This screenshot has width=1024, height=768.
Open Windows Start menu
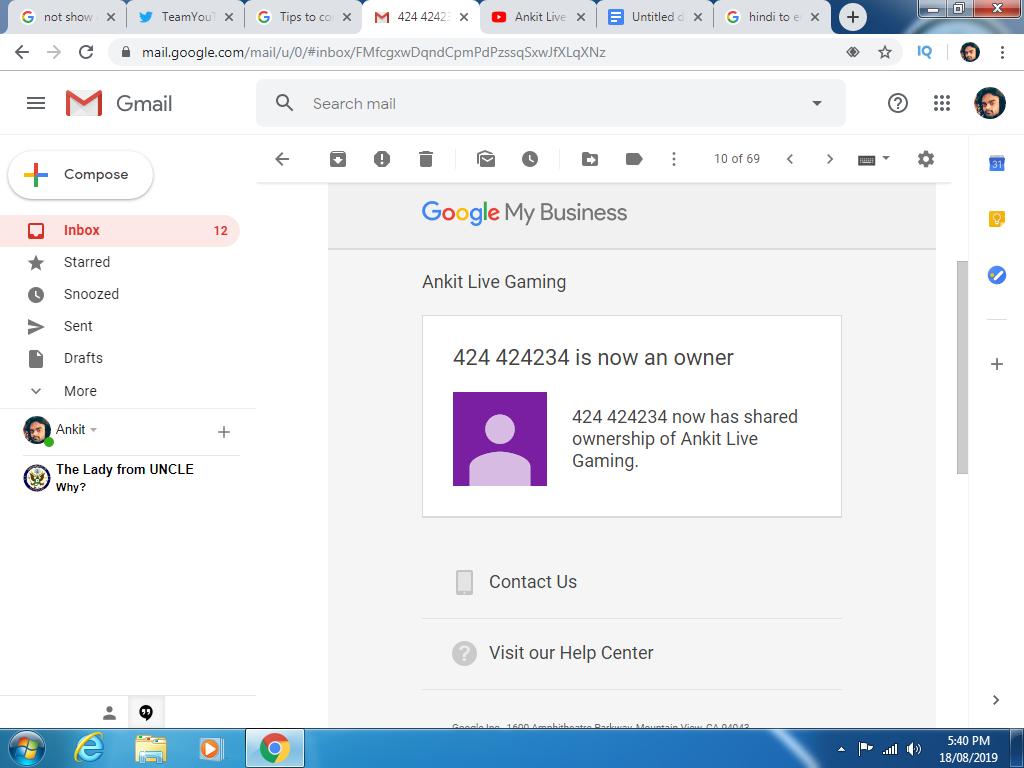point(26,748)
